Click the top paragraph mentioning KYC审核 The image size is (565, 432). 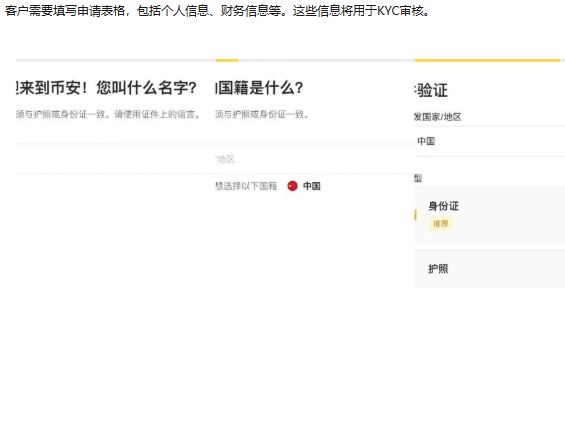click(x=218, y=11)
